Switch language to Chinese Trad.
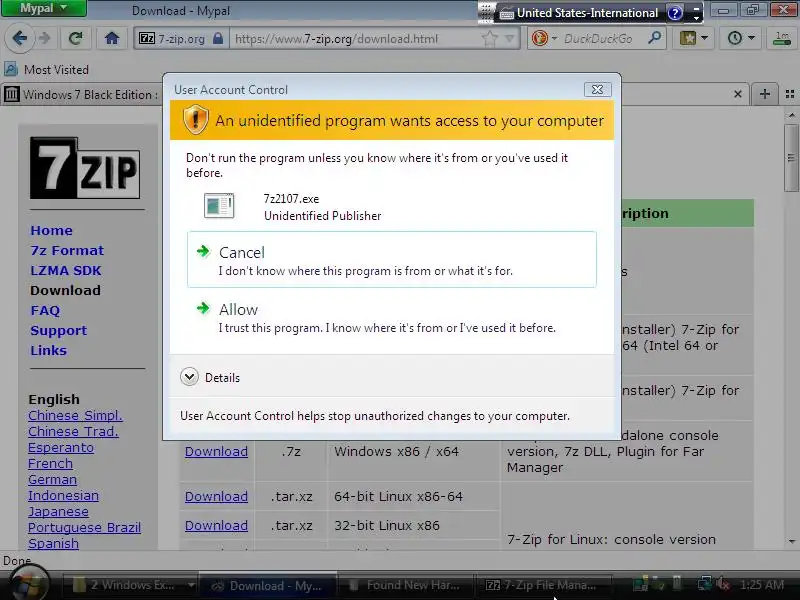 coord(73,432)
